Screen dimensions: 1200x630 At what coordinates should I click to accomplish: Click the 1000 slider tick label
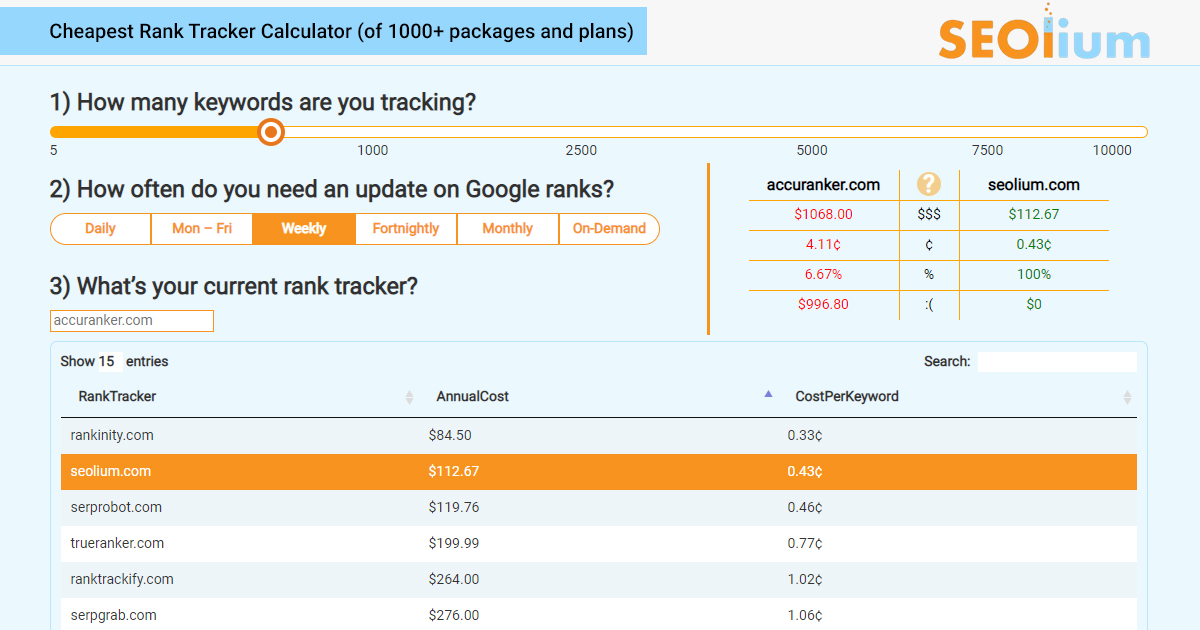373,151
